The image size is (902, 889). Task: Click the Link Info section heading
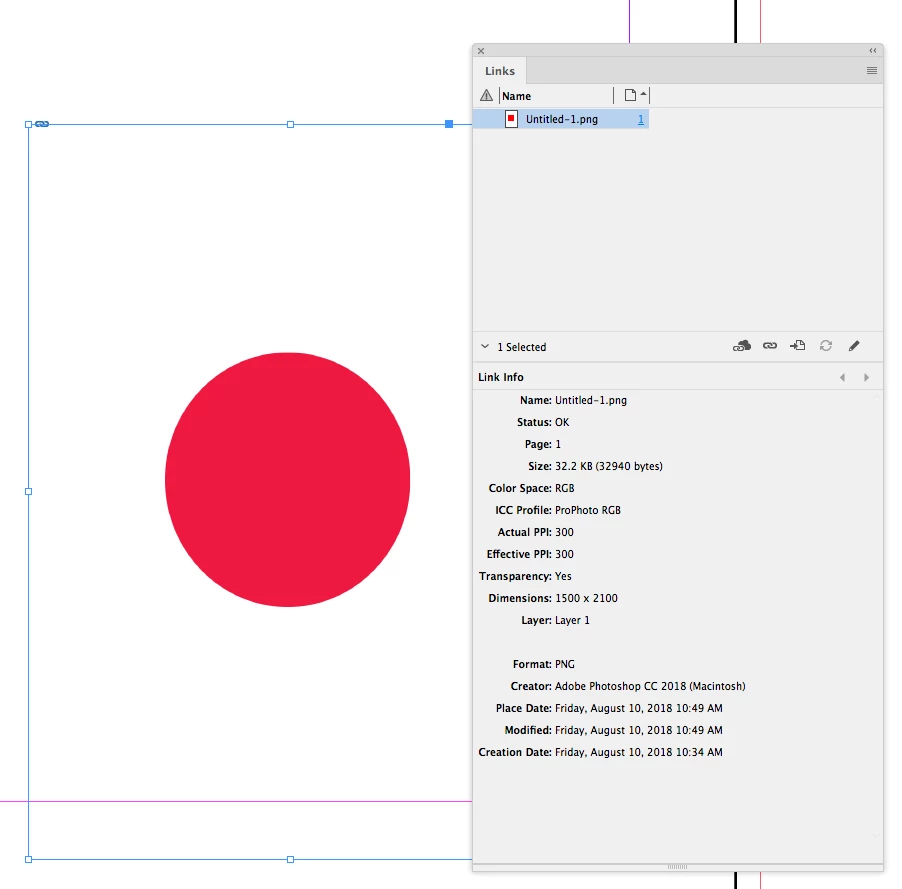coord(500,377)
